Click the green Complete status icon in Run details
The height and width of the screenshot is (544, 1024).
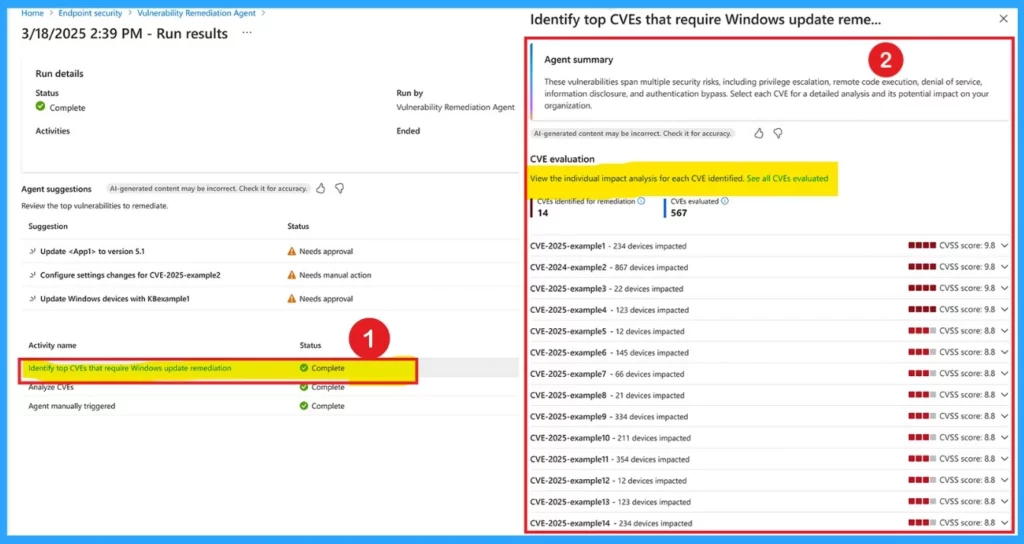[x=40, y=106]
